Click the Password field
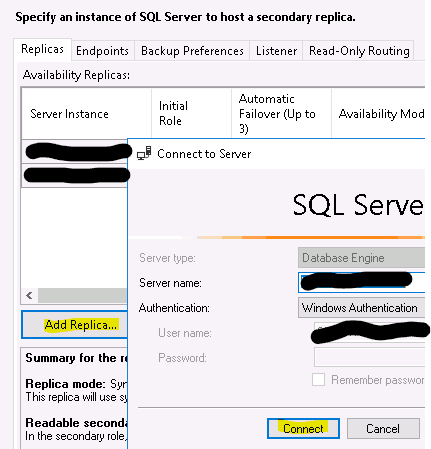Screen dimensions: 431x449 (x=369, y=358)
